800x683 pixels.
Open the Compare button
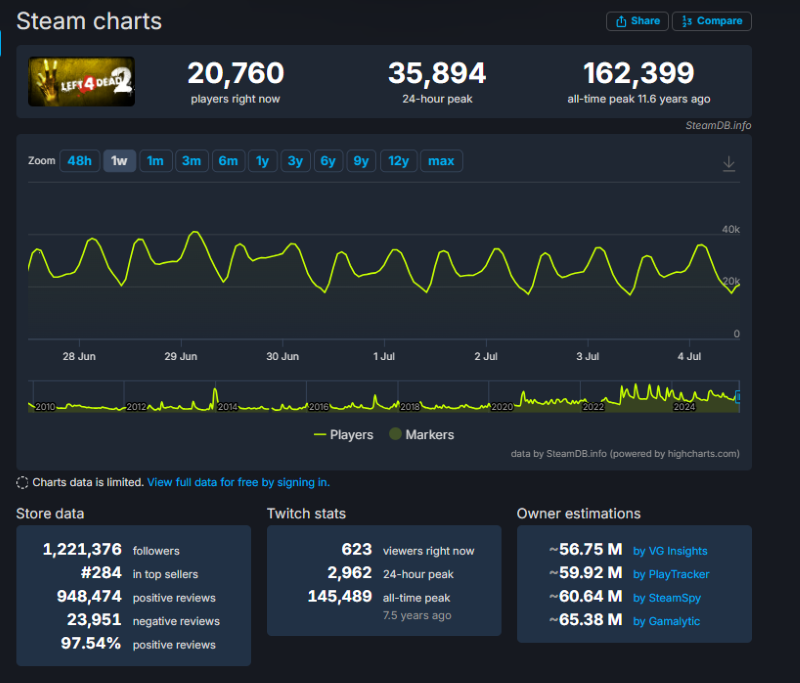(711, 21)
